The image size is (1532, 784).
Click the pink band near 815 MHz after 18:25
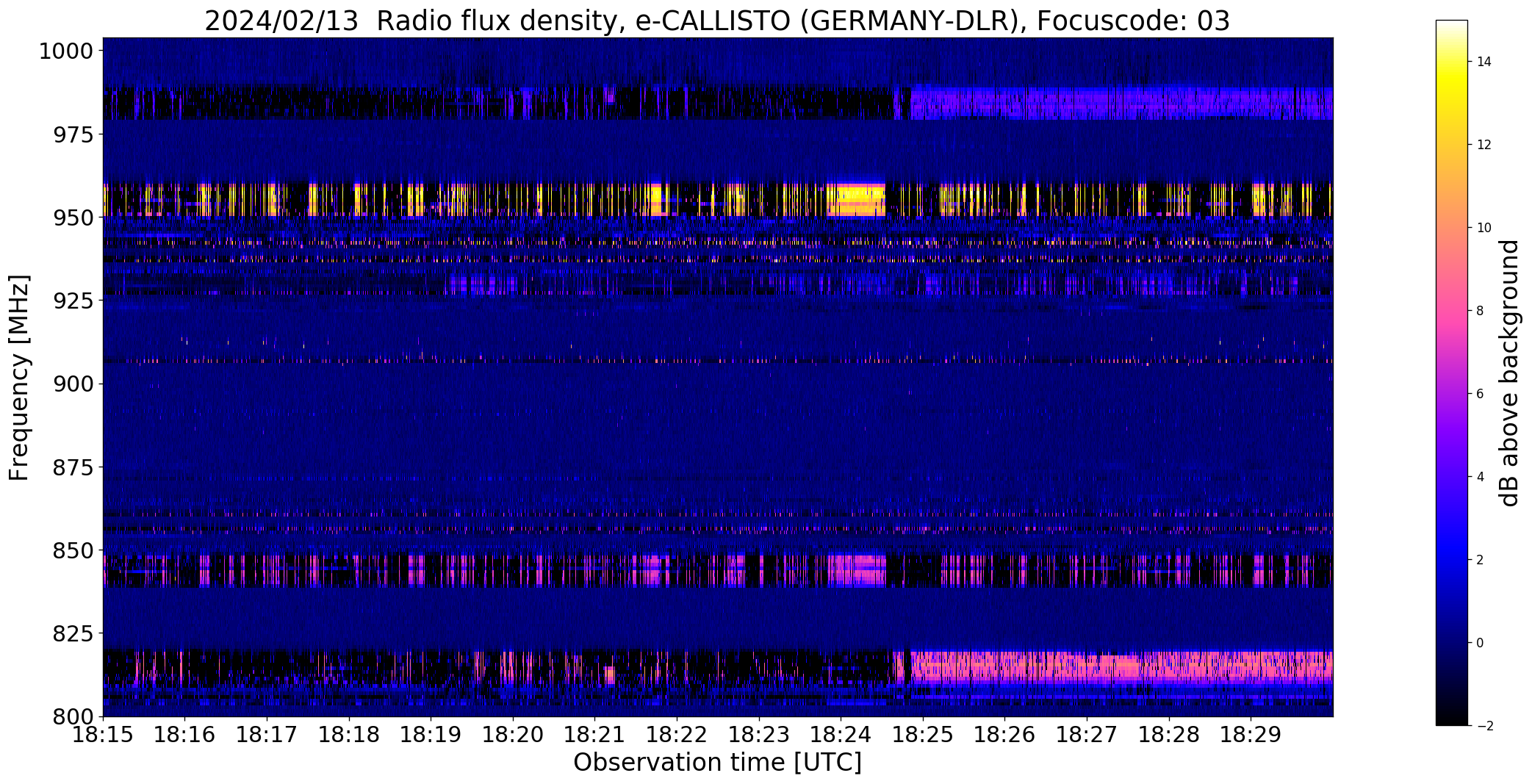pyautogui.click(x=1122, y=667)
